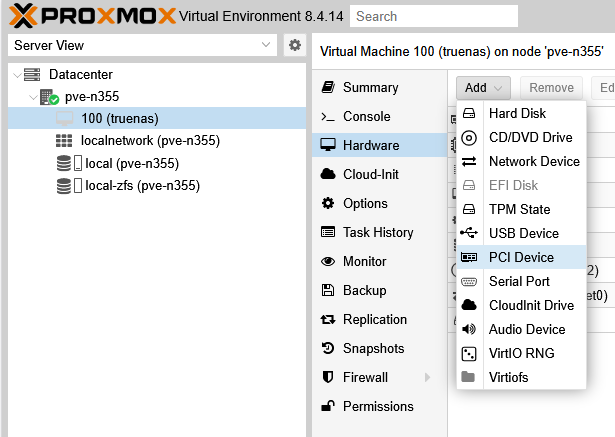This screenshot has height=437, width=615.
Task: Choose CD/DVD Drive from Add menu
Action: pyautogui.click(x=522, y=137)
